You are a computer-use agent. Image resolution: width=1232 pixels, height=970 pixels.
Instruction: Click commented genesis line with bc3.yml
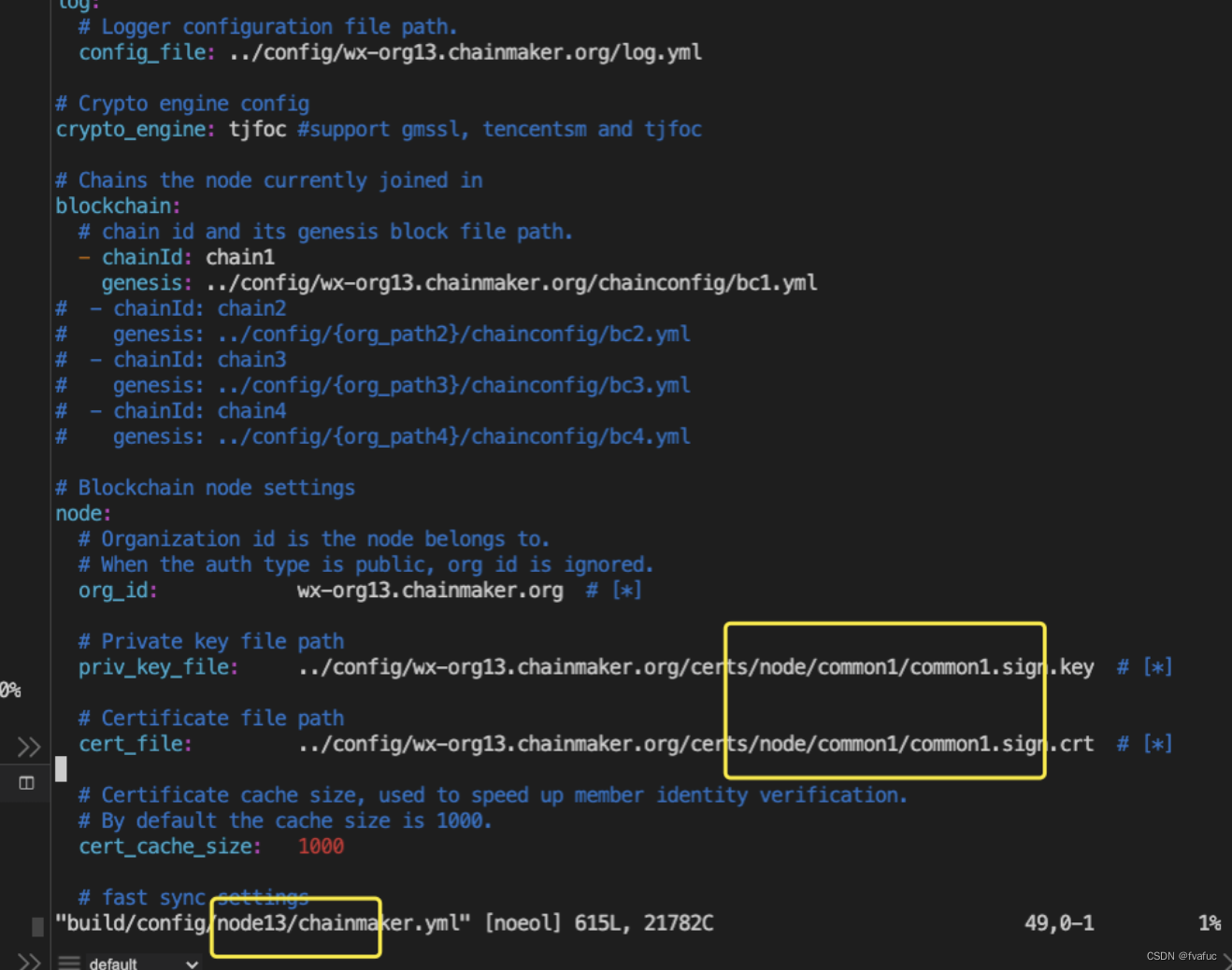[373, 385]
